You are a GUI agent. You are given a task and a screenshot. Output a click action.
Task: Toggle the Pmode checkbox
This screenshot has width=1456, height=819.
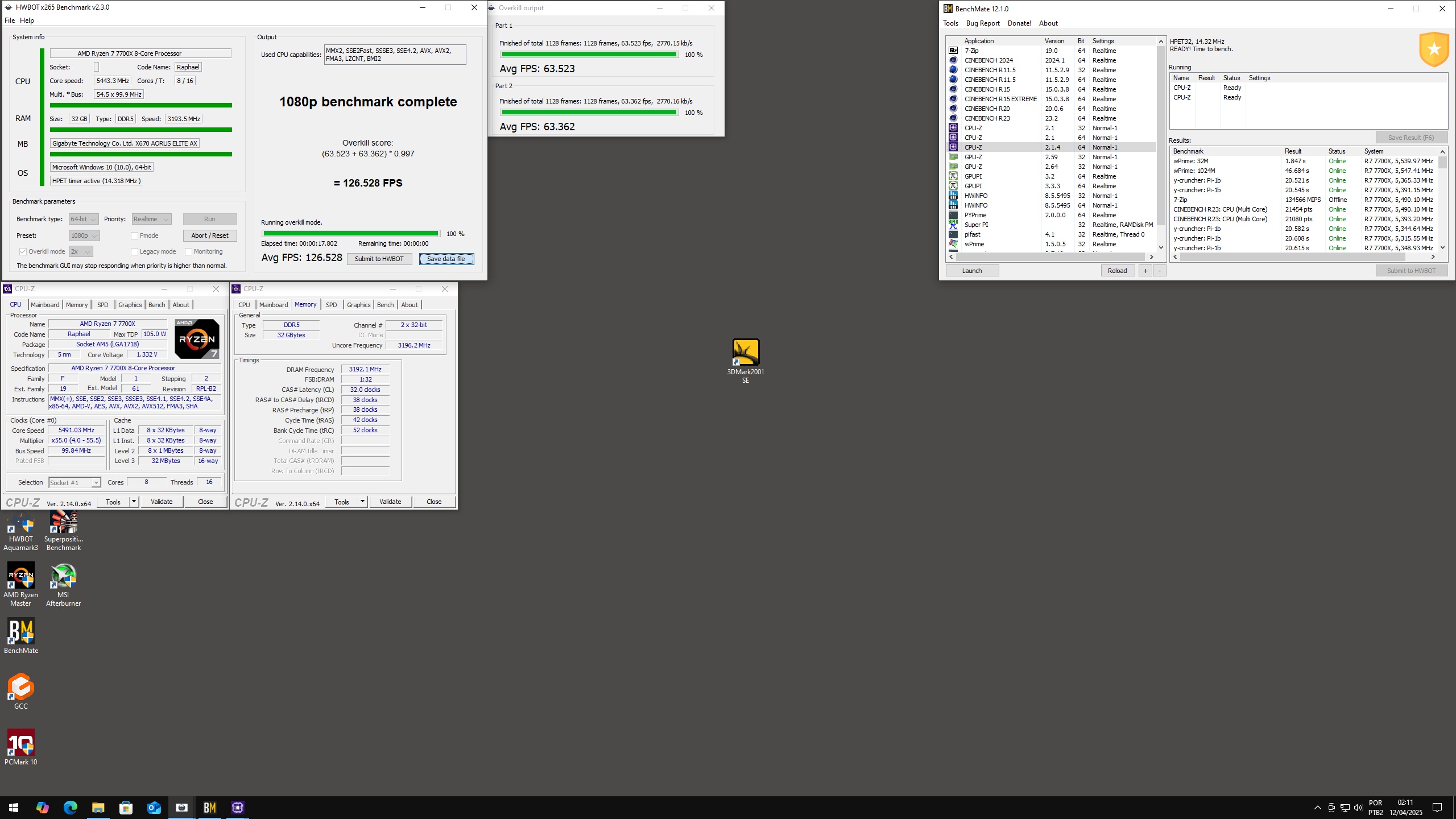(x=135, y=235)
